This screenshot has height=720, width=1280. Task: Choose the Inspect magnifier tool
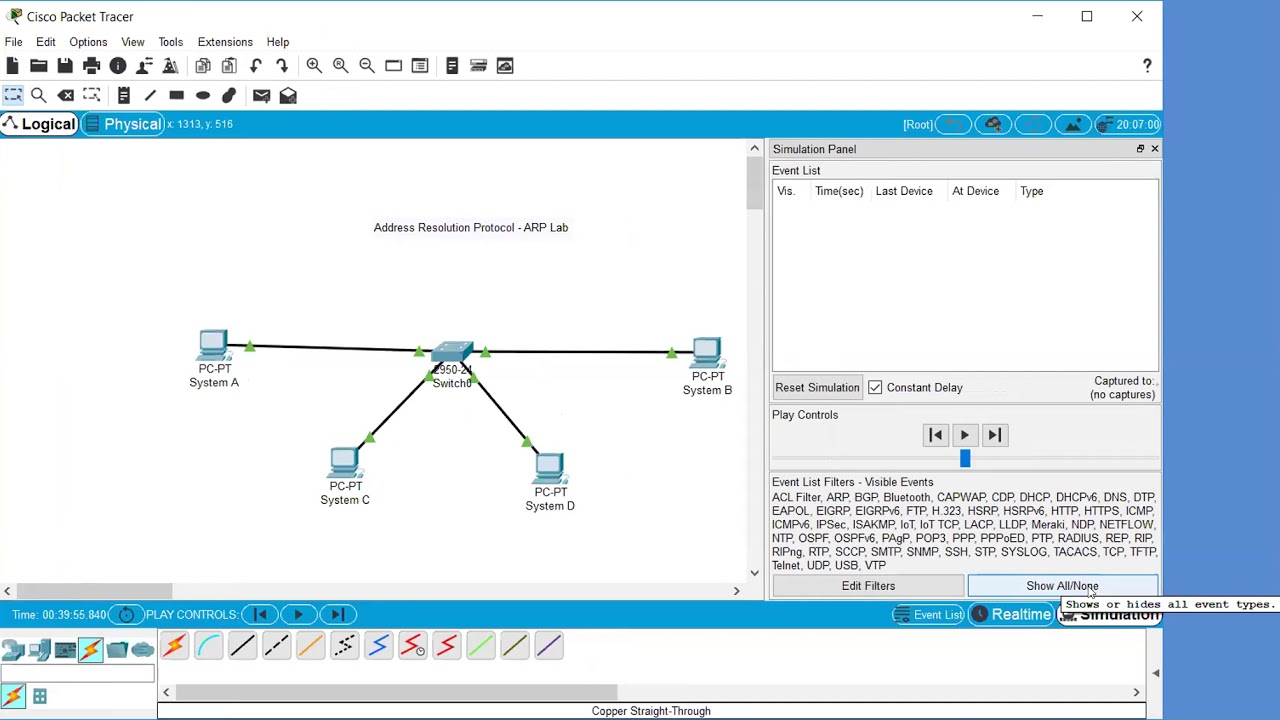[x=38, y=95]
